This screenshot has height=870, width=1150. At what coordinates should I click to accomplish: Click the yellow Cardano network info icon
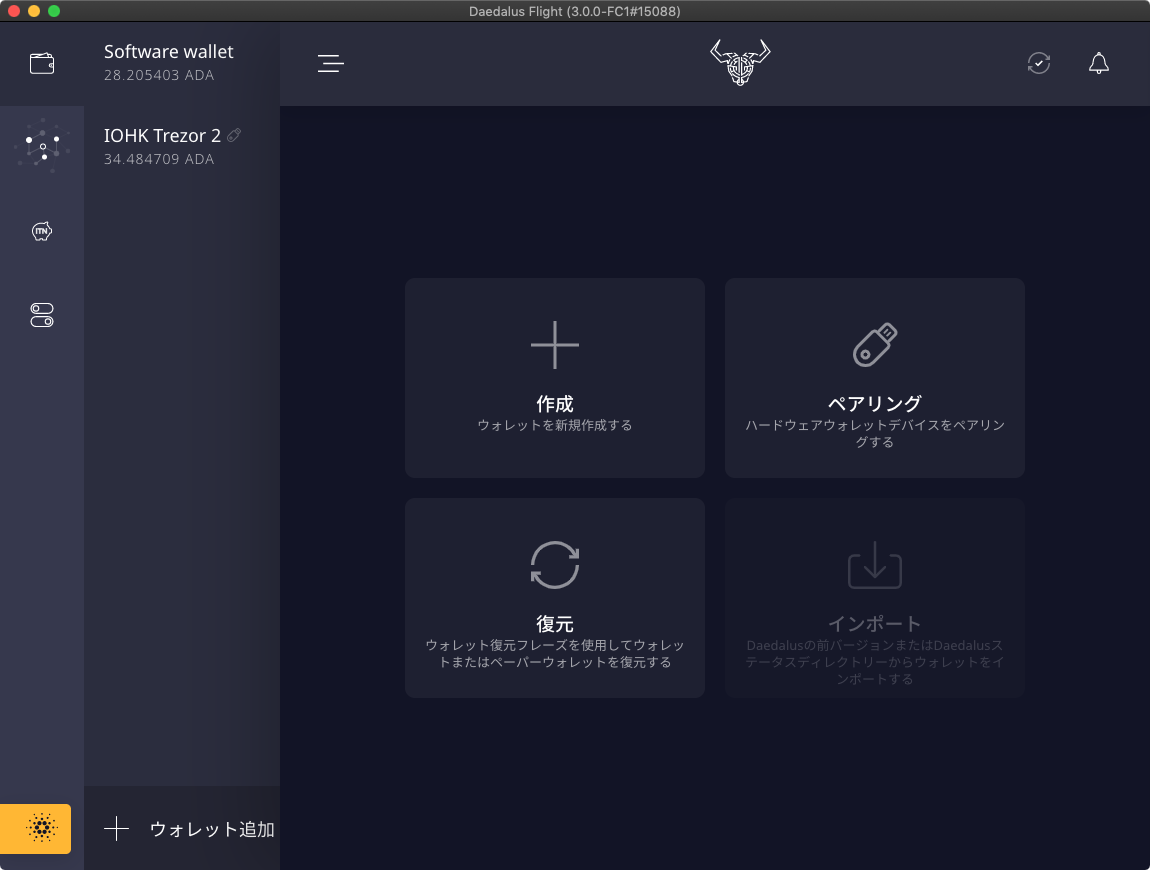tap(35, 829)
